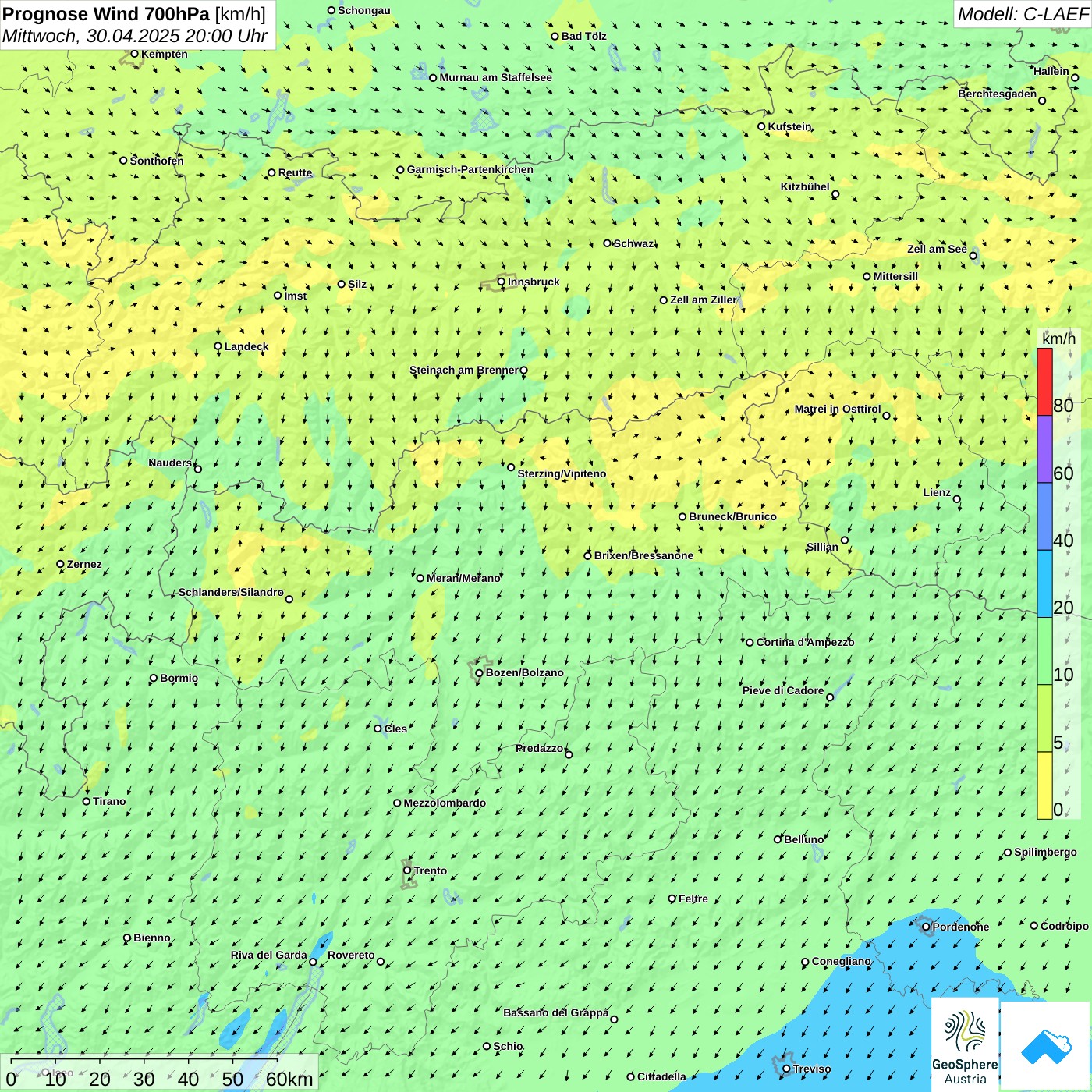Image resolution: width=1092 pixels, height=1092 pixels.
Task: Click the Belluno city marker
Action: click(x=778, y=839)
